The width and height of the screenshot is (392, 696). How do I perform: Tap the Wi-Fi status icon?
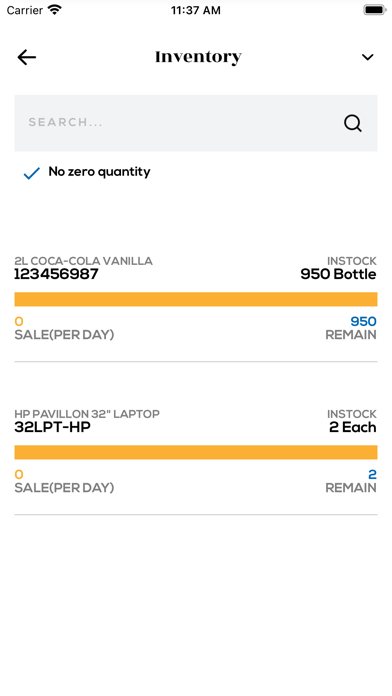(55, 10)
